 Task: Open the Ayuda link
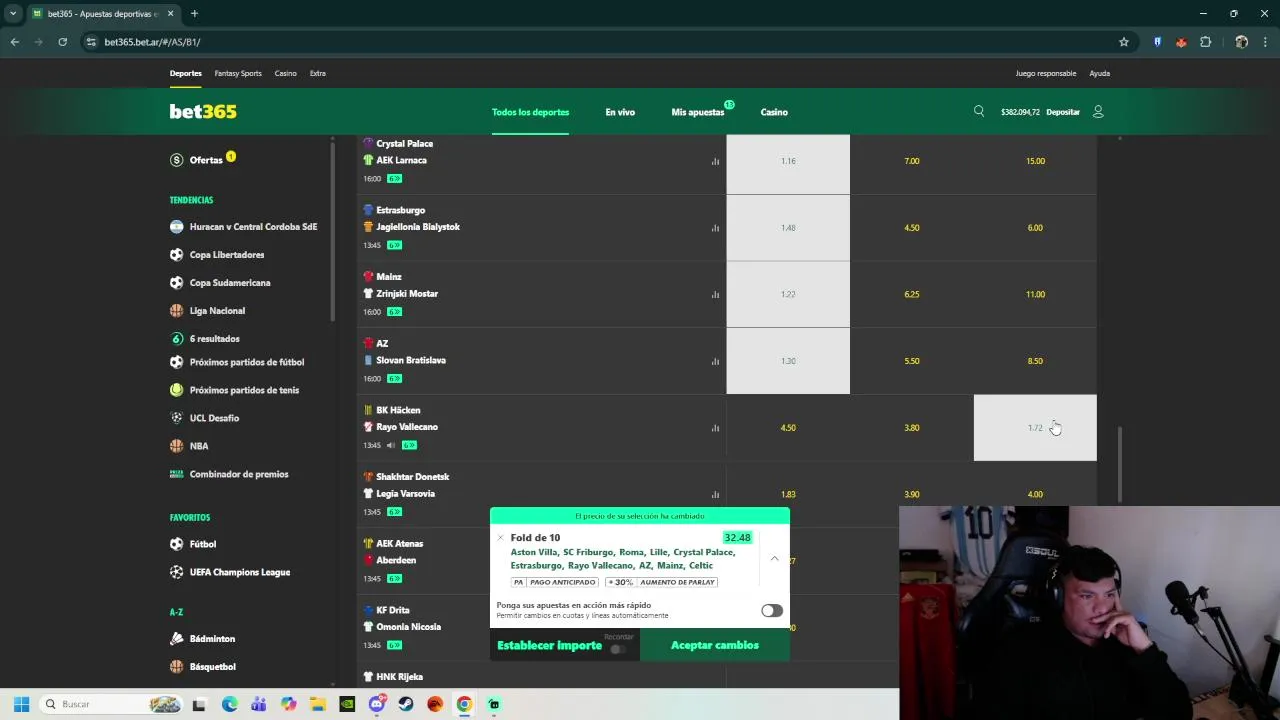(x=1099, y=73)
